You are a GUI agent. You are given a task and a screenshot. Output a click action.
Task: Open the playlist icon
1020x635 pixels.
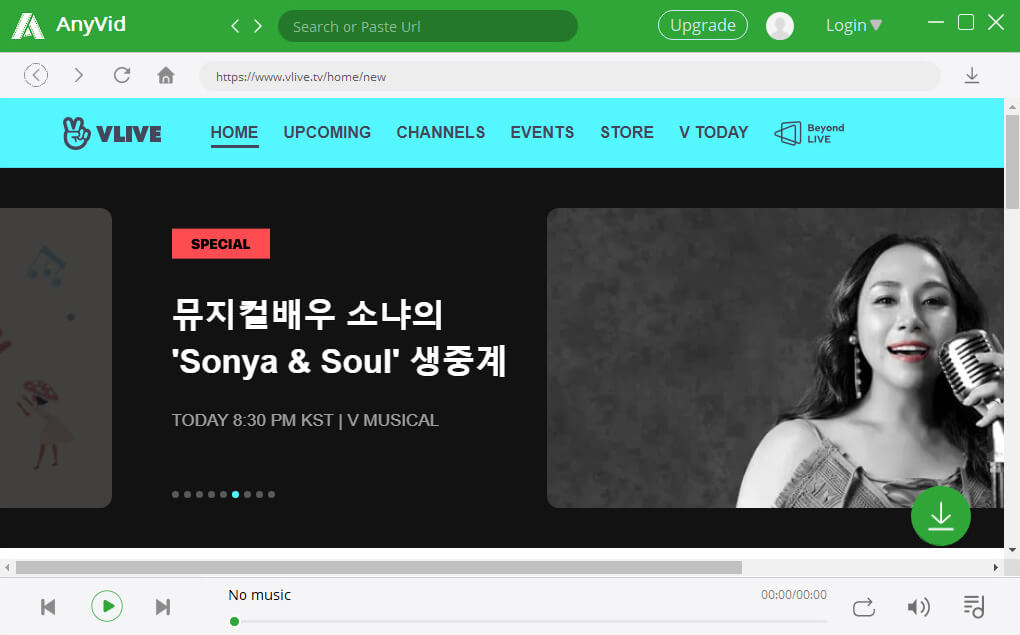974,606
